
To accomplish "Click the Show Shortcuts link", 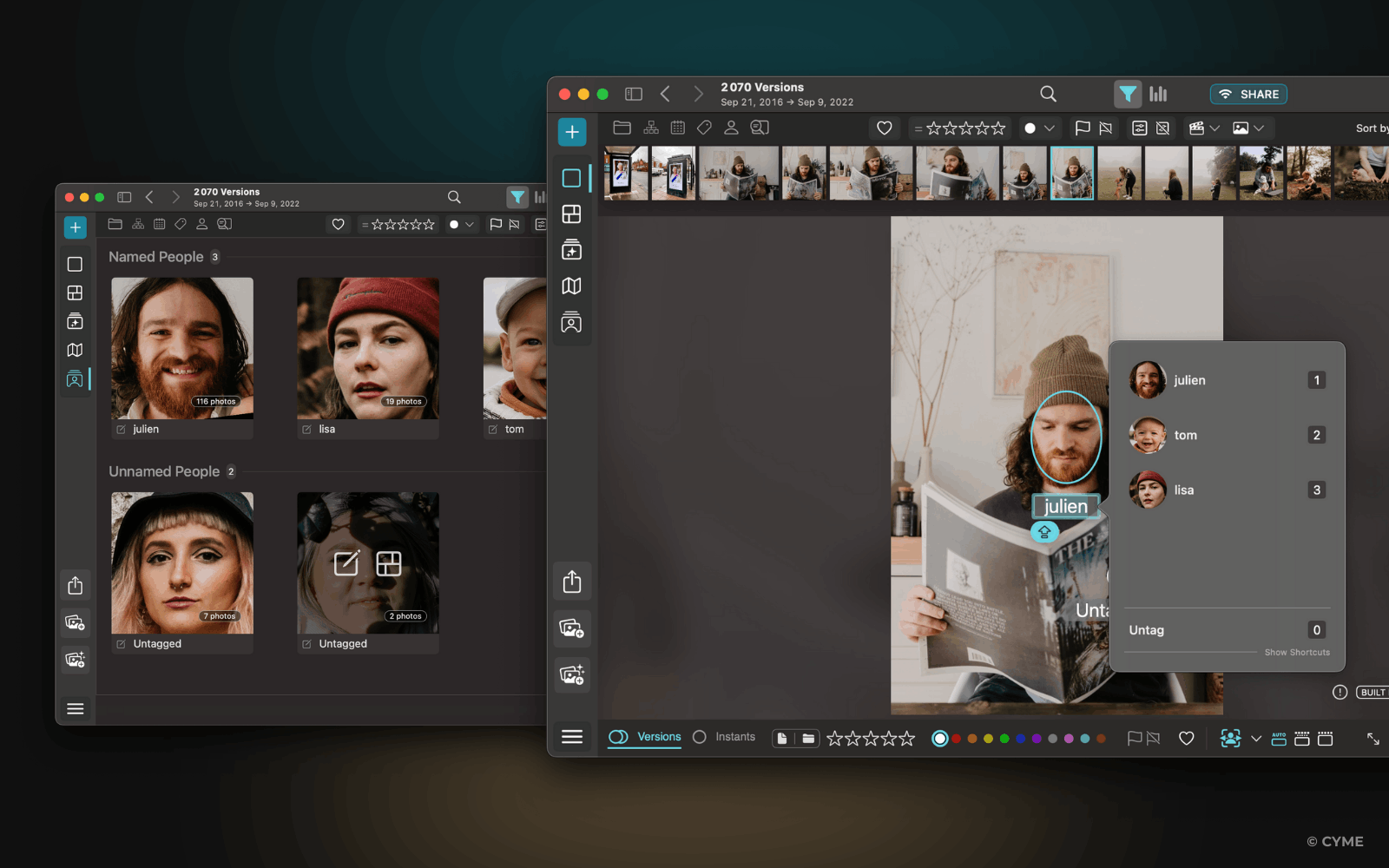I will pyautogui.click(x=1297, y=652).
